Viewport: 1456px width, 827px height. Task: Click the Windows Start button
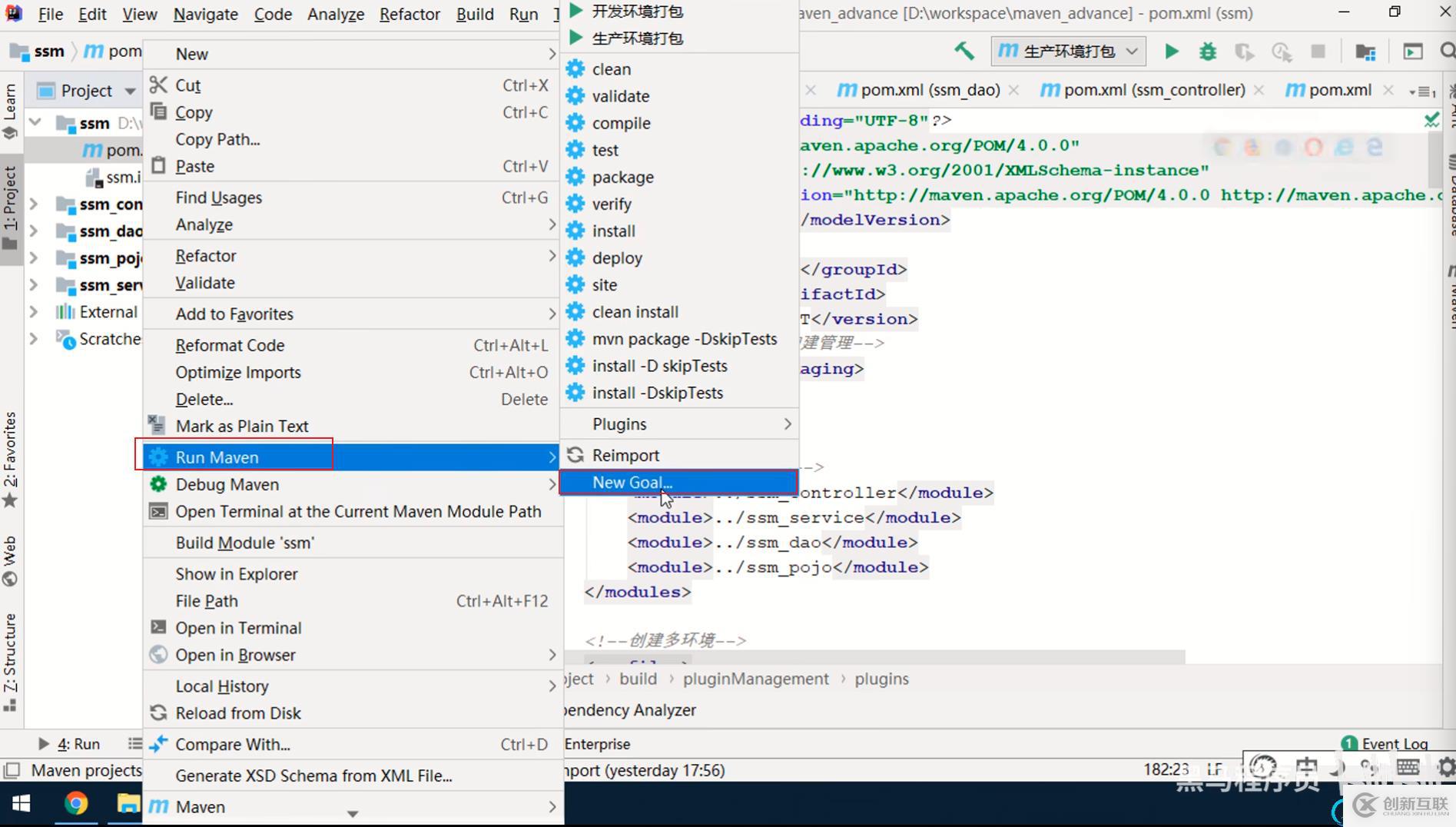click(x=22, y=804)
